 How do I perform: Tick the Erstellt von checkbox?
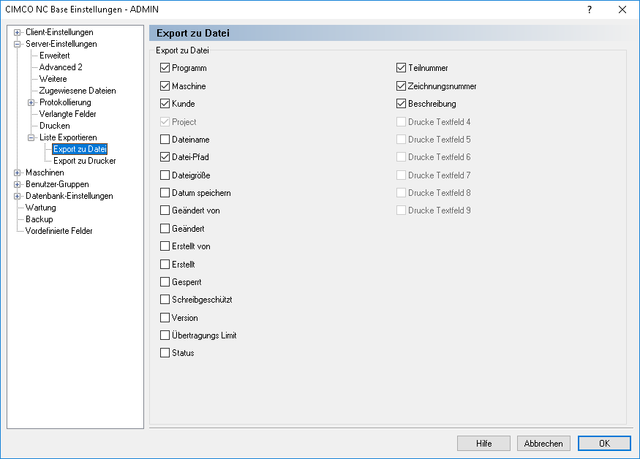pyautogui.click(x=165, y=246)
